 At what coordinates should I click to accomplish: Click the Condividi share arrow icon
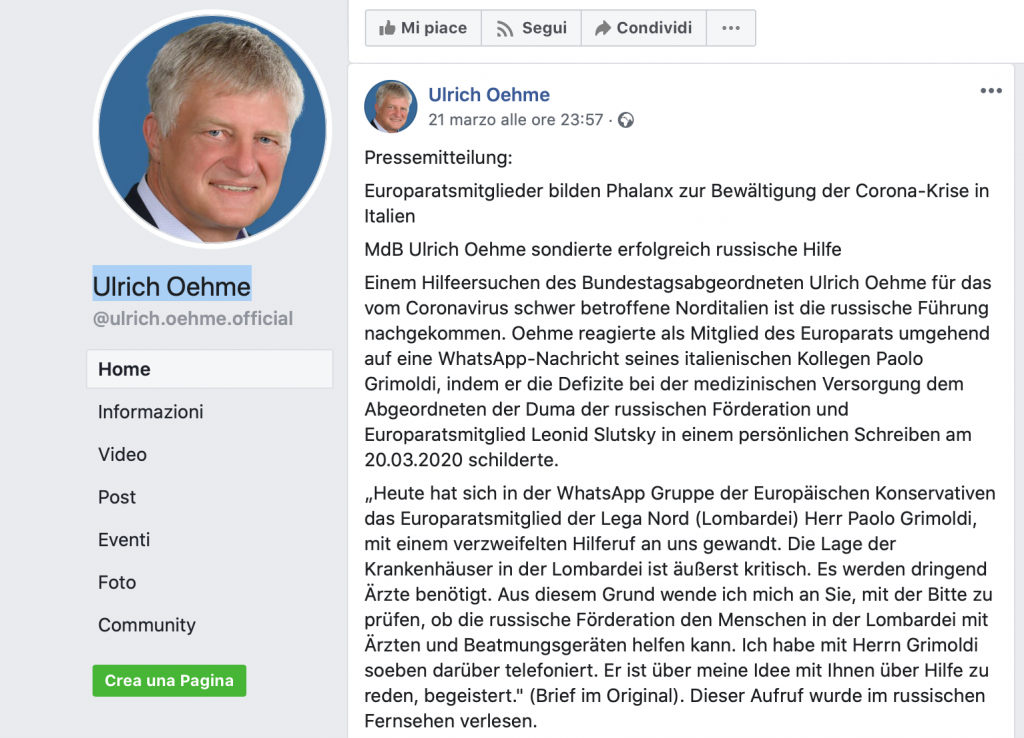click(603, 28)
